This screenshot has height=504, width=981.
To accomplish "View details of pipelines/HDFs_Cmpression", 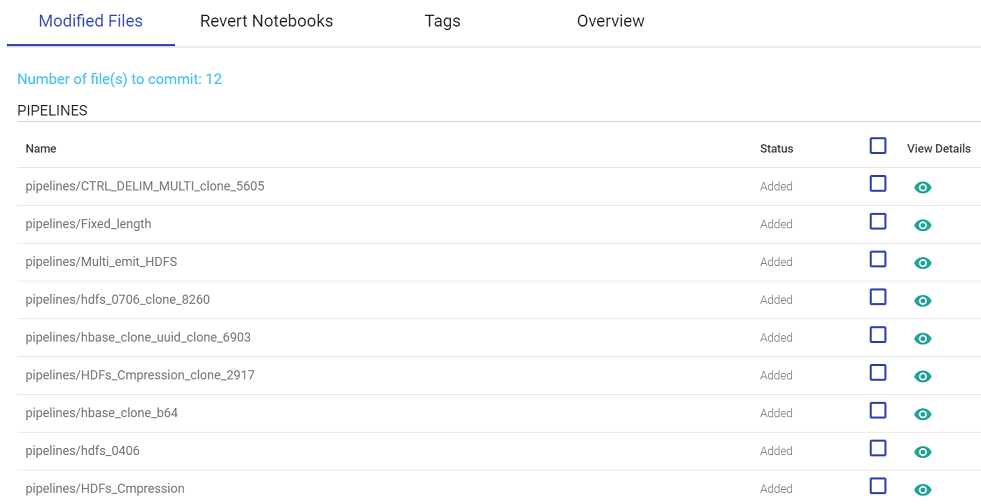I will point(922,490).
